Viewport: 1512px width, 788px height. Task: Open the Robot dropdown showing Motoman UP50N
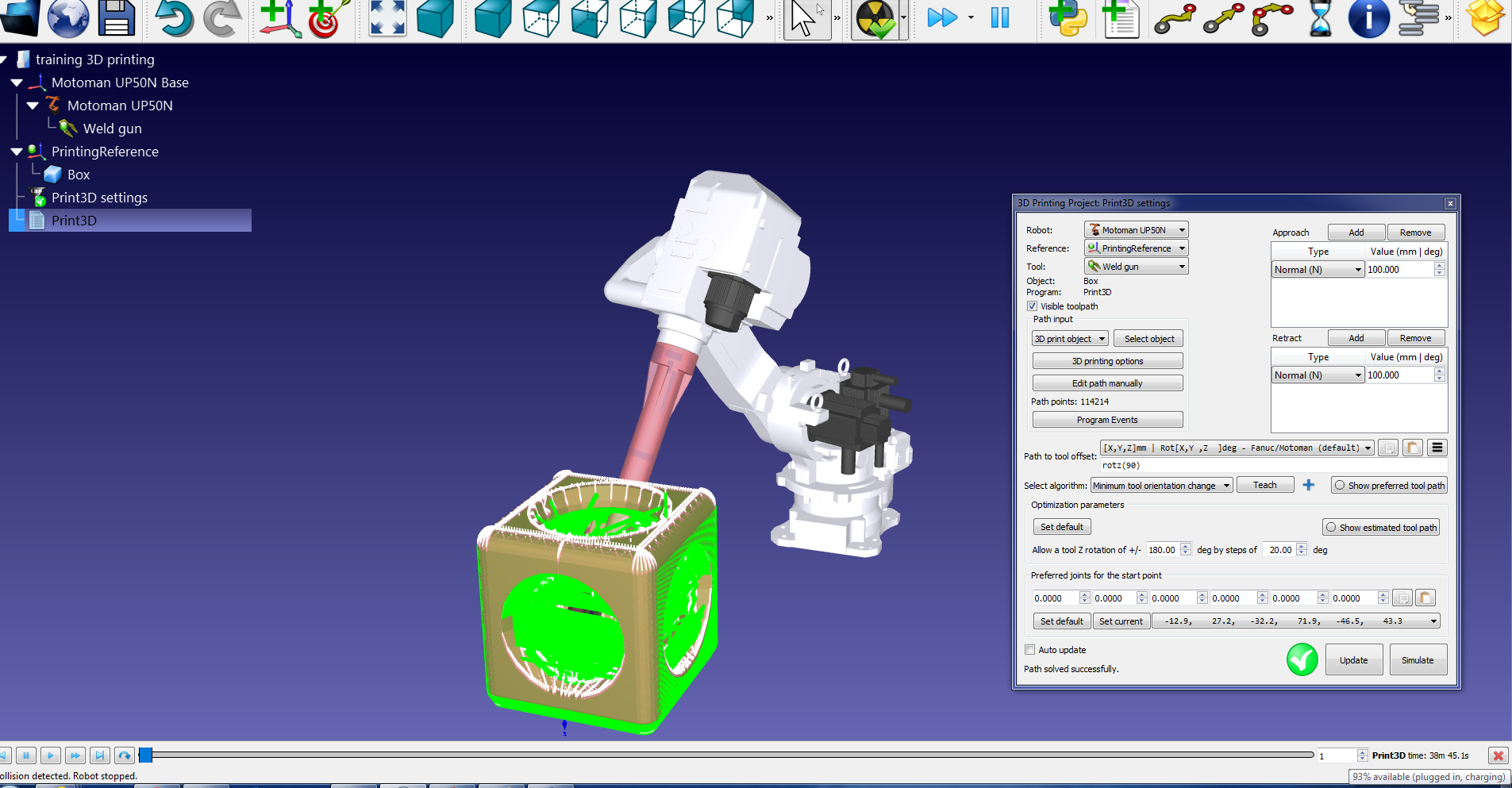1136,230
